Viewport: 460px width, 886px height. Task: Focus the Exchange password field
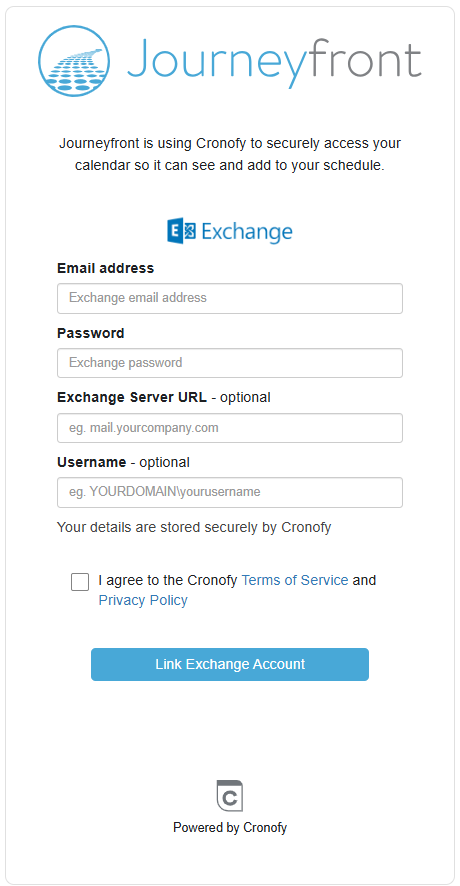230,363
